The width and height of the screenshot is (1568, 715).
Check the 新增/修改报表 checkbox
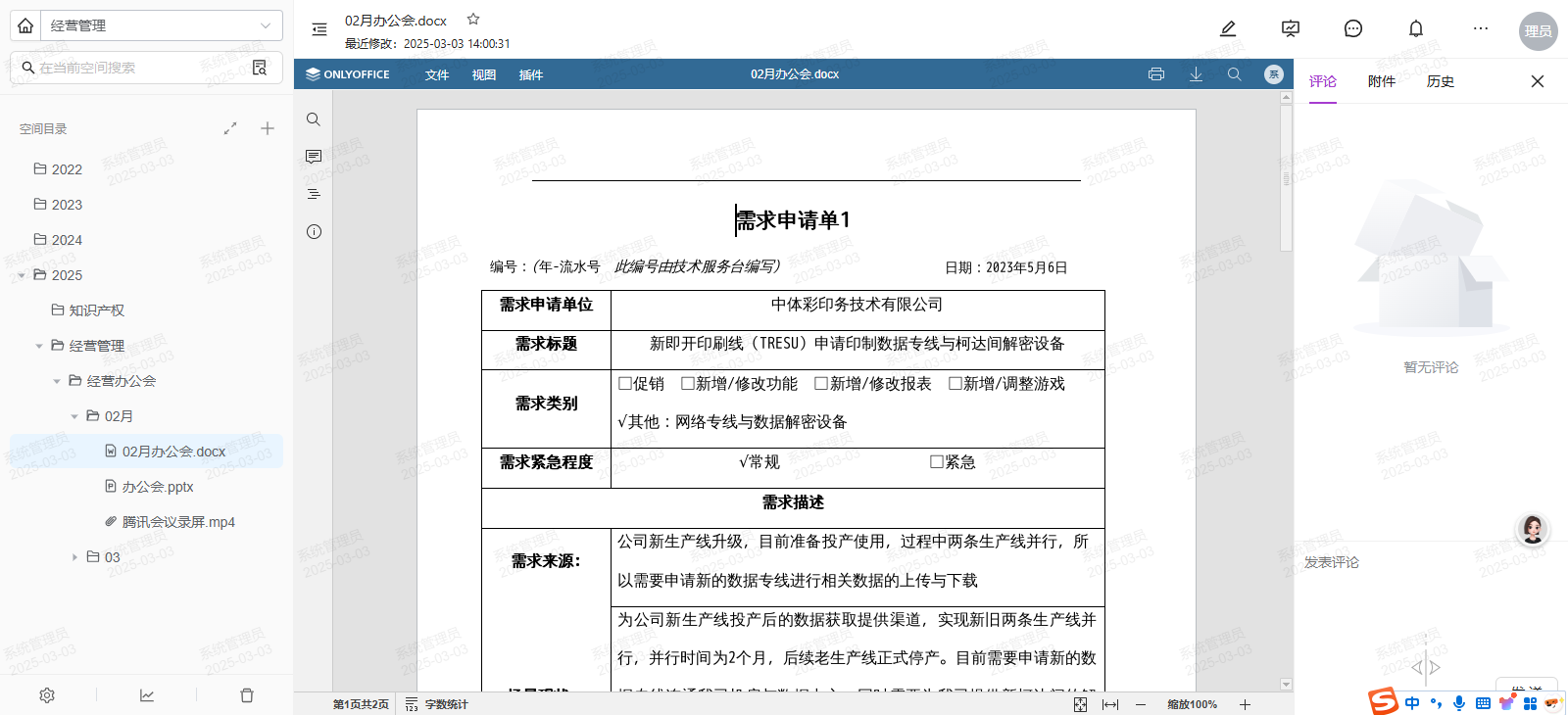pos(821,384)
